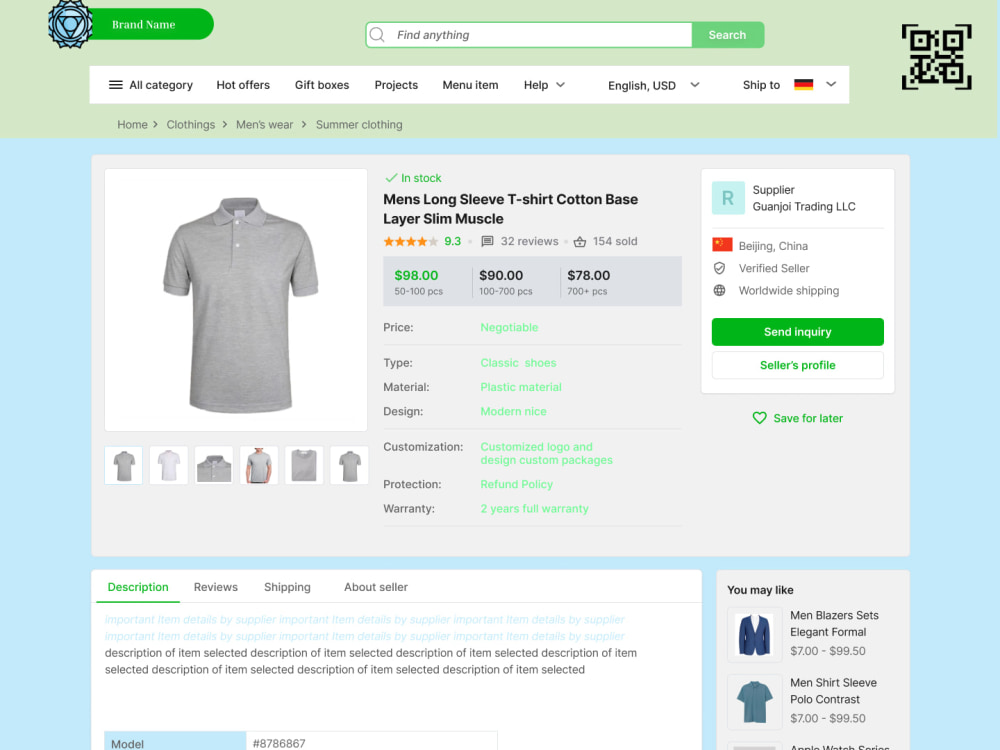
Task: Click the teal polo shirt thumbnail
Action: (754, 702)
